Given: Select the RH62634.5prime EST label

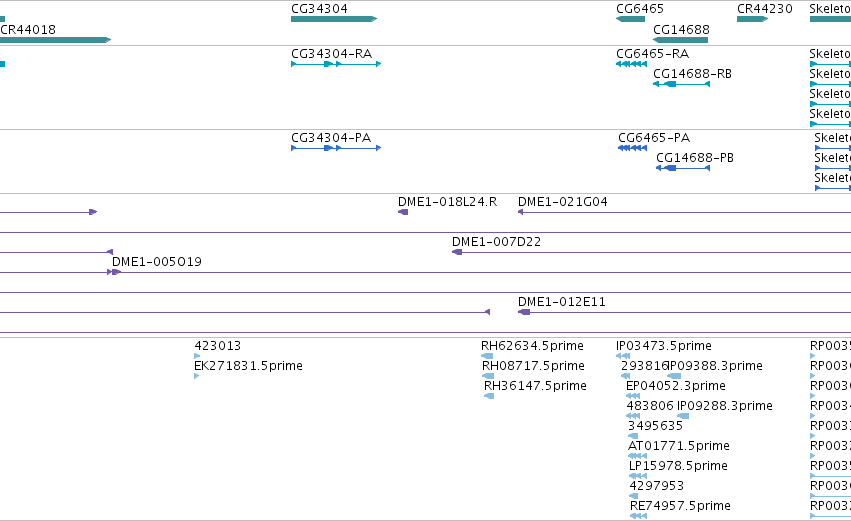Looking at the screenshot, I should [532, 346].
